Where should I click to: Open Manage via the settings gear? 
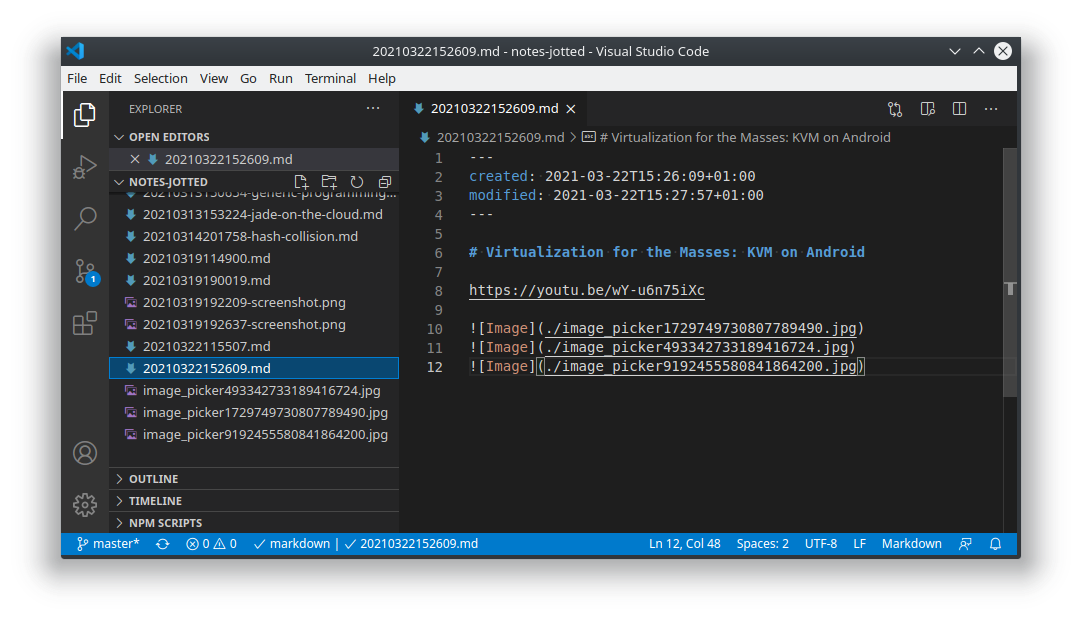[85, 505]
